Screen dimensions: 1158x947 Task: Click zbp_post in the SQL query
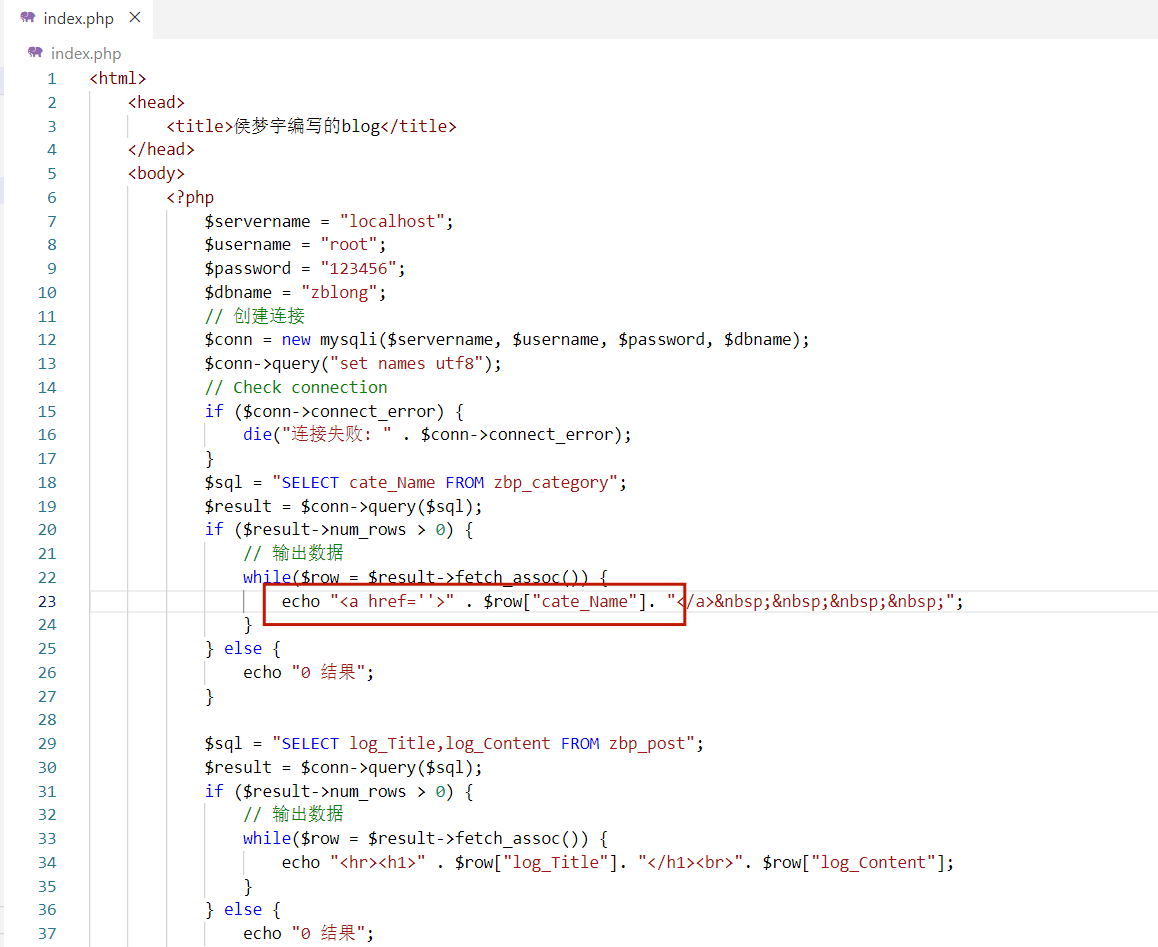[647, 743]
